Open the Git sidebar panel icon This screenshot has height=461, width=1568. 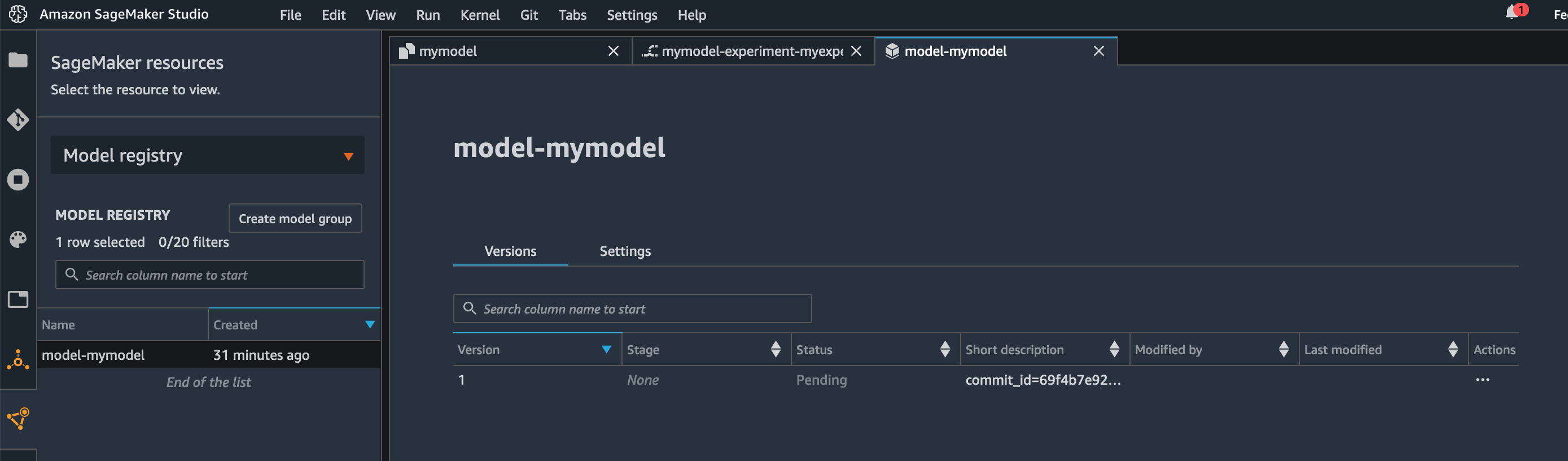coord(17,119)
